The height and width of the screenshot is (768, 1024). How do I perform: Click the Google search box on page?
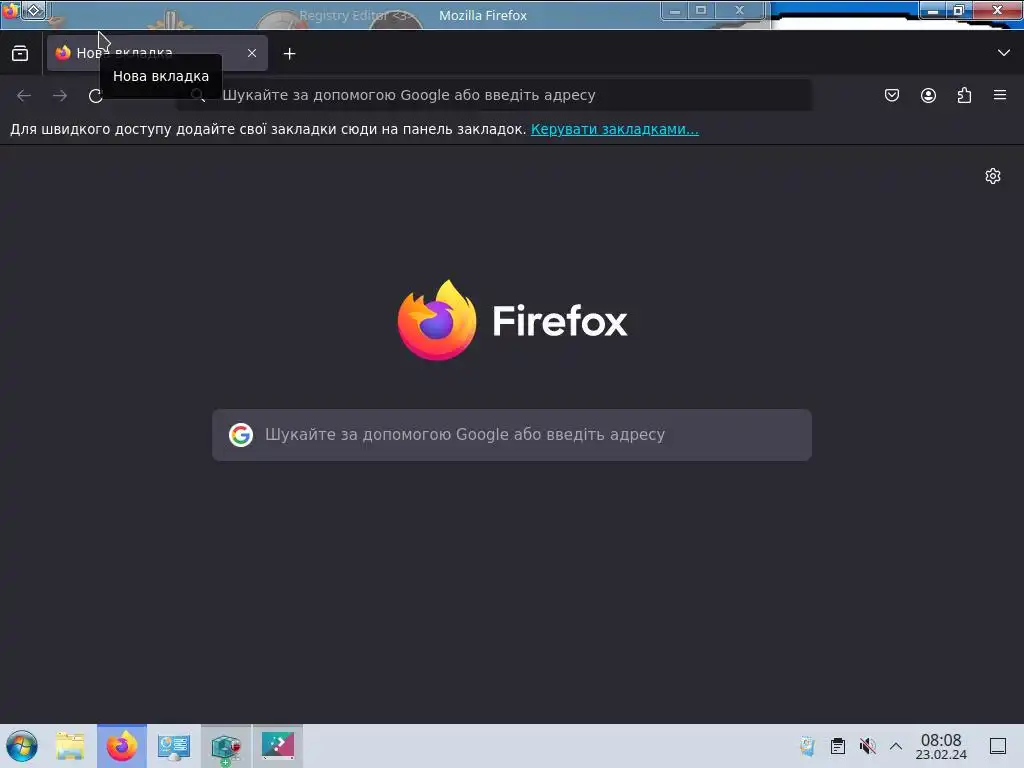click(512, 435)
